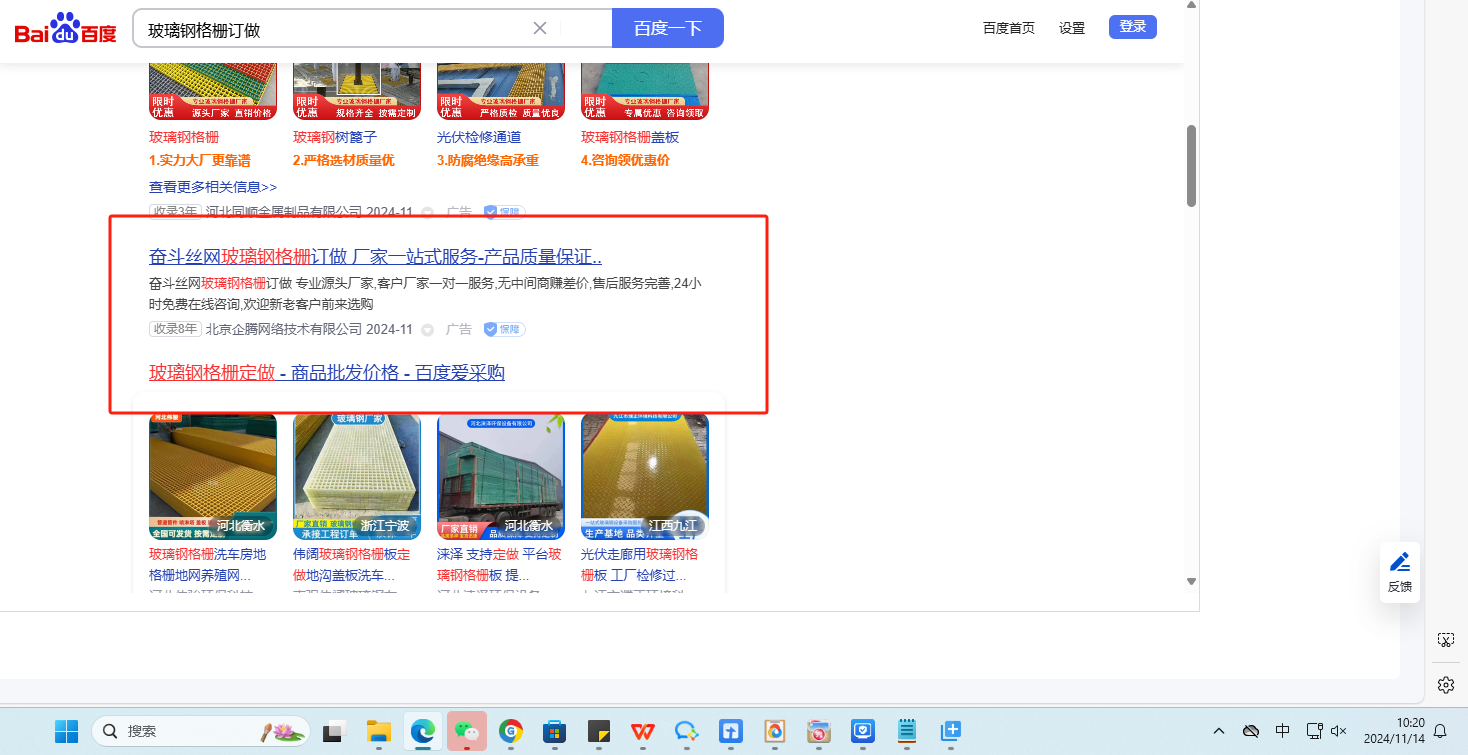
Task: Click the 登录 login button
Action: click(1133, 27)
